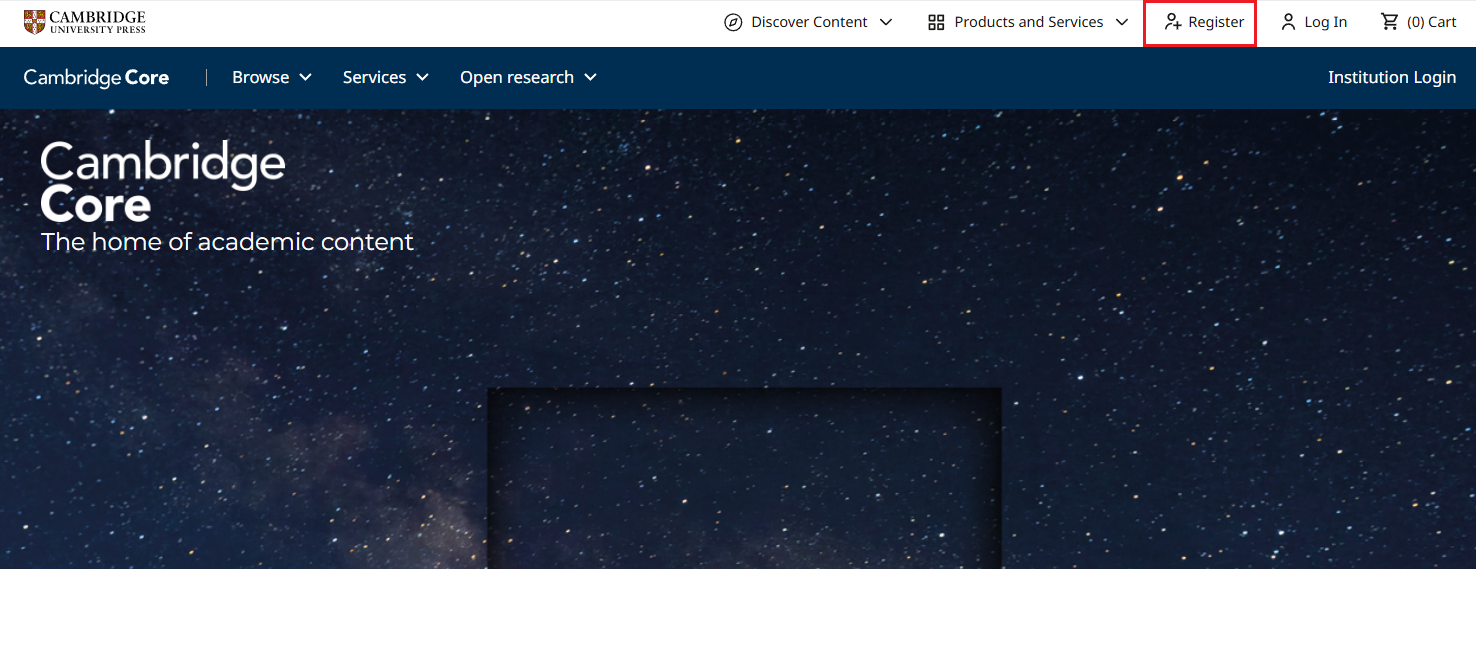This screenshot has width=1476, height=648.
Task: Expand the Browse menu chevron
Action: 305,77
